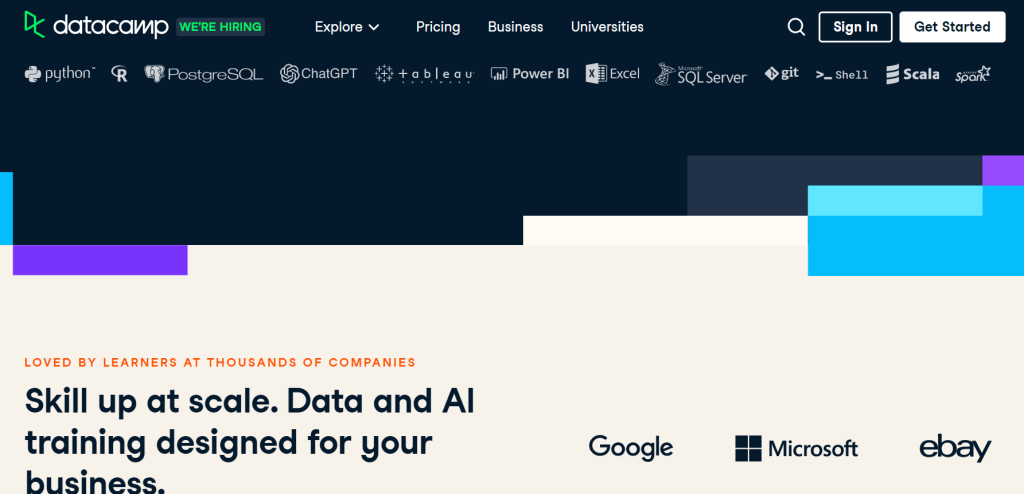Select the Python technology icon

tap(60, 73)
